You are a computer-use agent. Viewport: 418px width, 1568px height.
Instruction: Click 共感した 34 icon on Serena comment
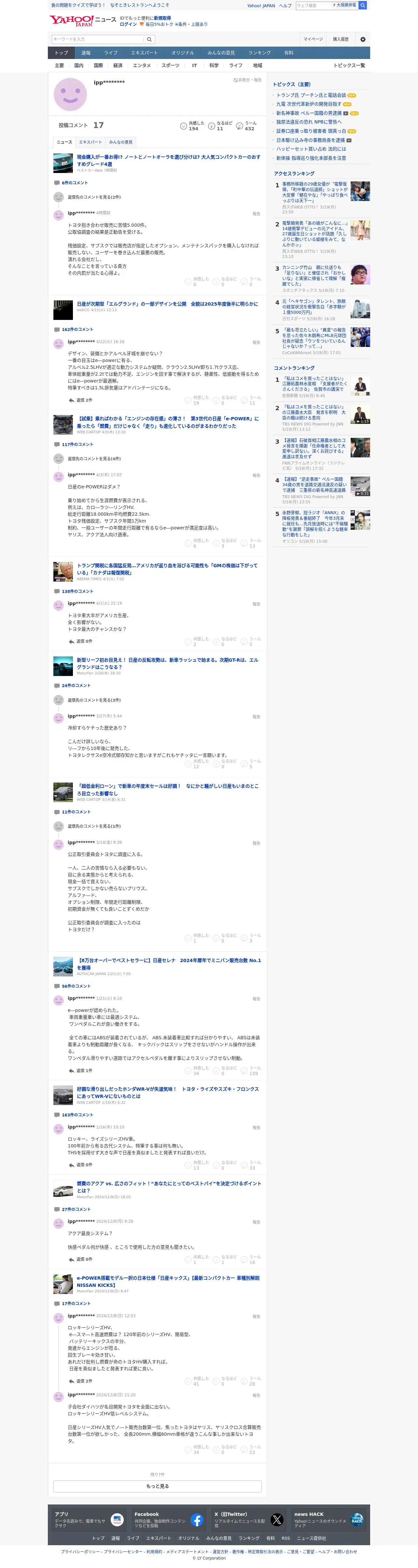[x=188, y=1071]
